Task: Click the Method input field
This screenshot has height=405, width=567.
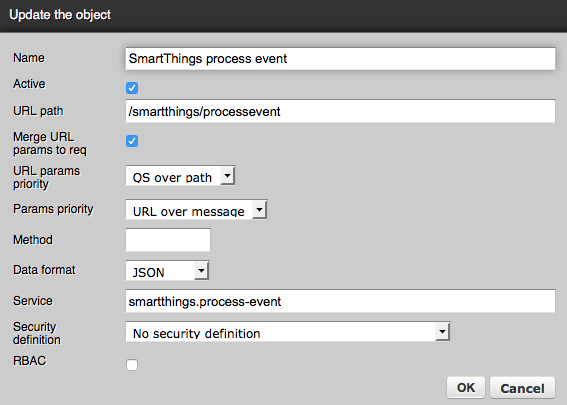Action: point(168,240)
